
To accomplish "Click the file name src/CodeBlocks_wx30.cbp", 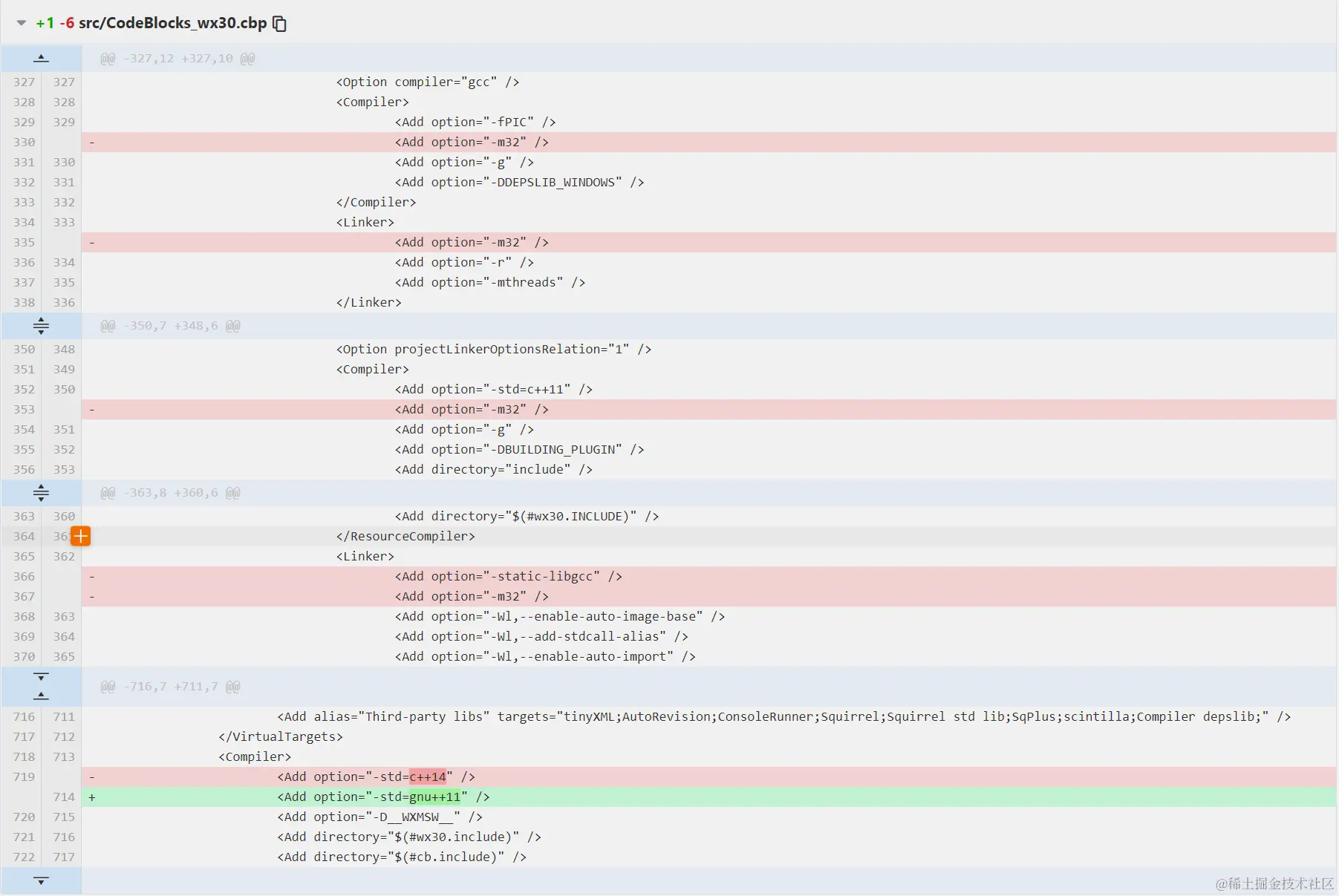I will [172, 23].
